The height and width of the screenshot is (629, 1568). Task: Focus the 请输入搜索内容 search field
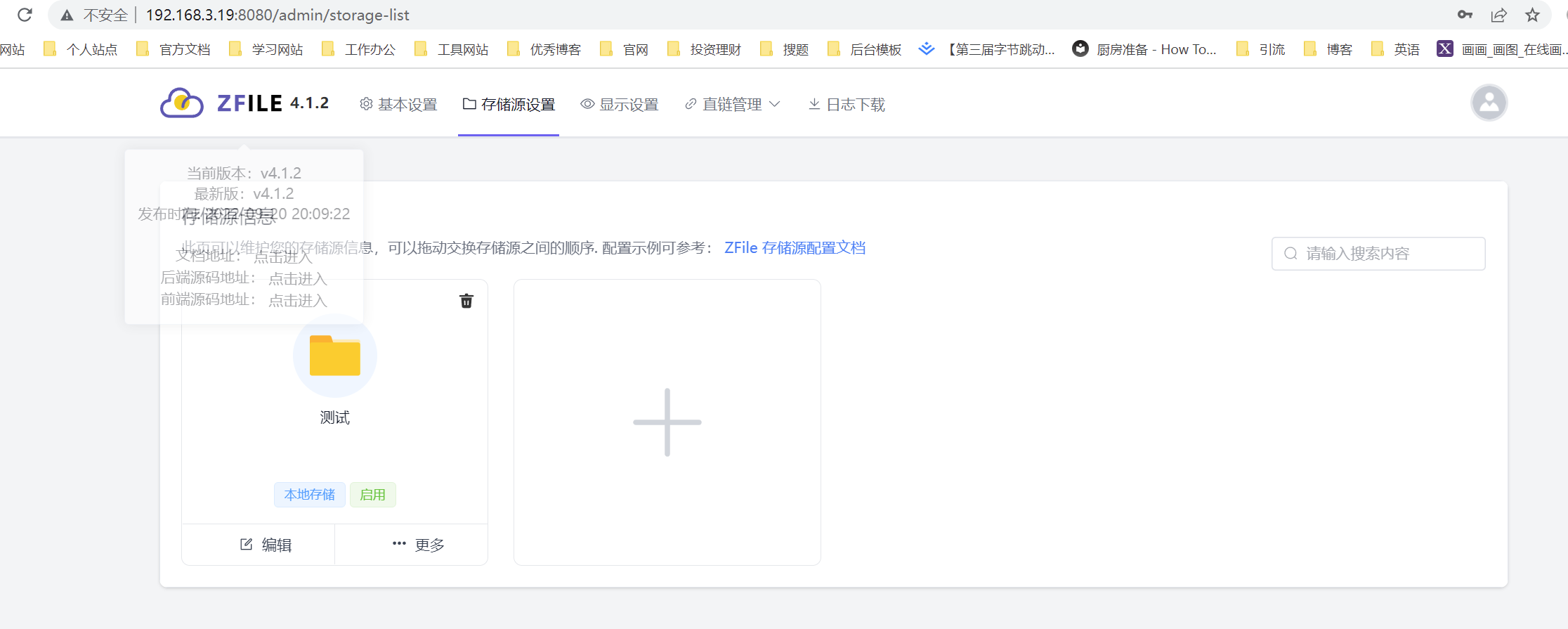[x=1378, y=254]
